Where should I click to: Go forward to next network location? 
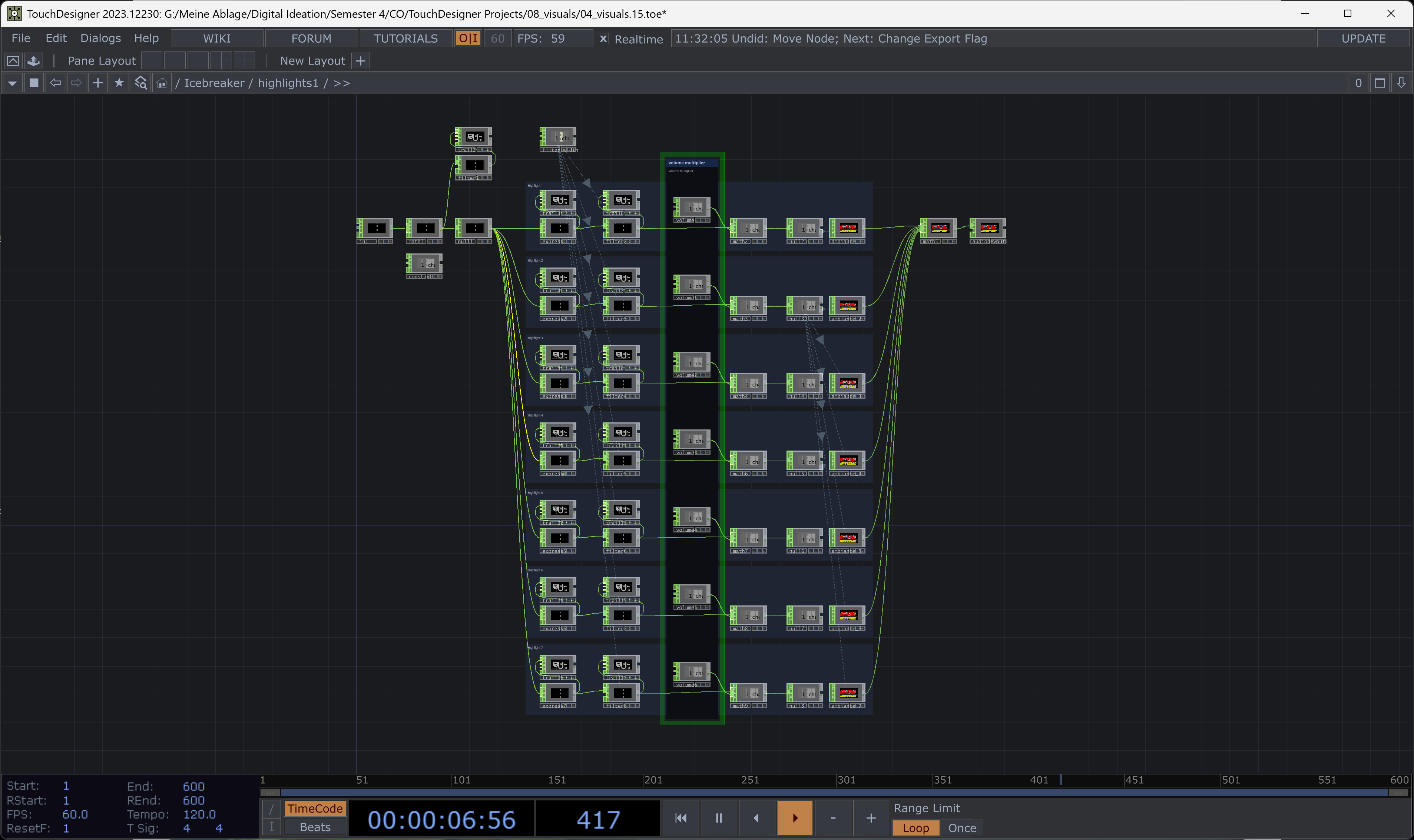click(x=76, y=83)
